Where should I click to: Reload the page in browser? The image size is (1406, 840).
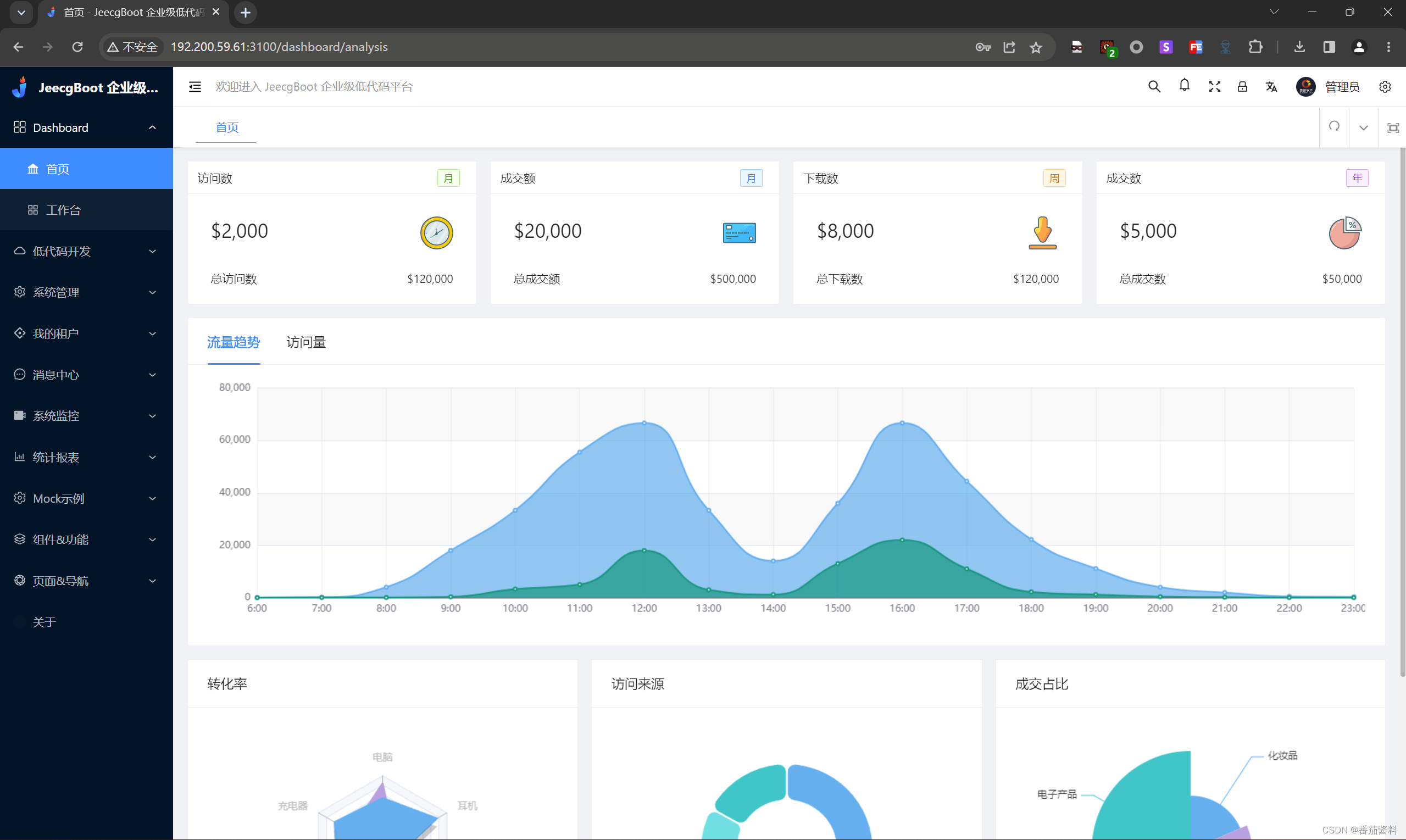point(77,47)
